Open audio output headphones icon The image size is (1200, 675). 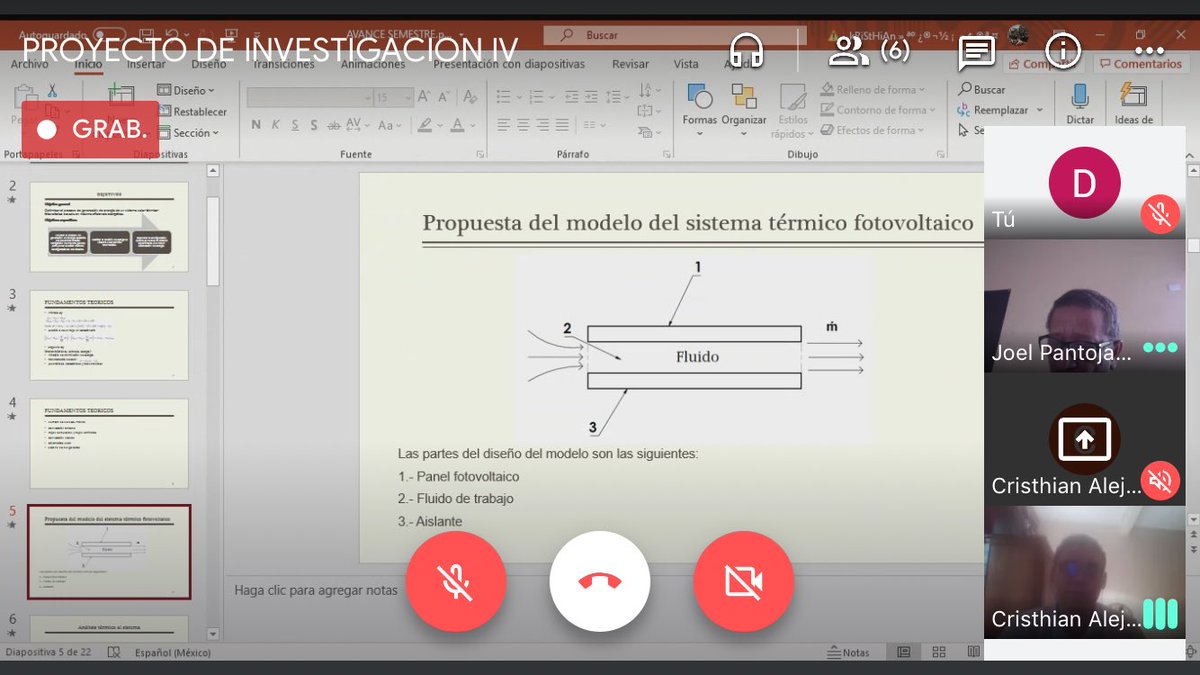(x=747, y=50)
